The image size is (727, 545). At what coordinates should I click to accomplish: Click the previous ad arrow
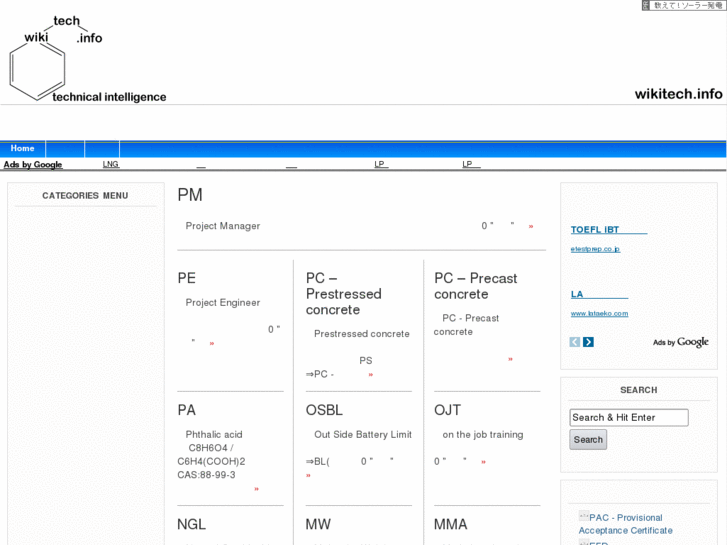(575, 342)
